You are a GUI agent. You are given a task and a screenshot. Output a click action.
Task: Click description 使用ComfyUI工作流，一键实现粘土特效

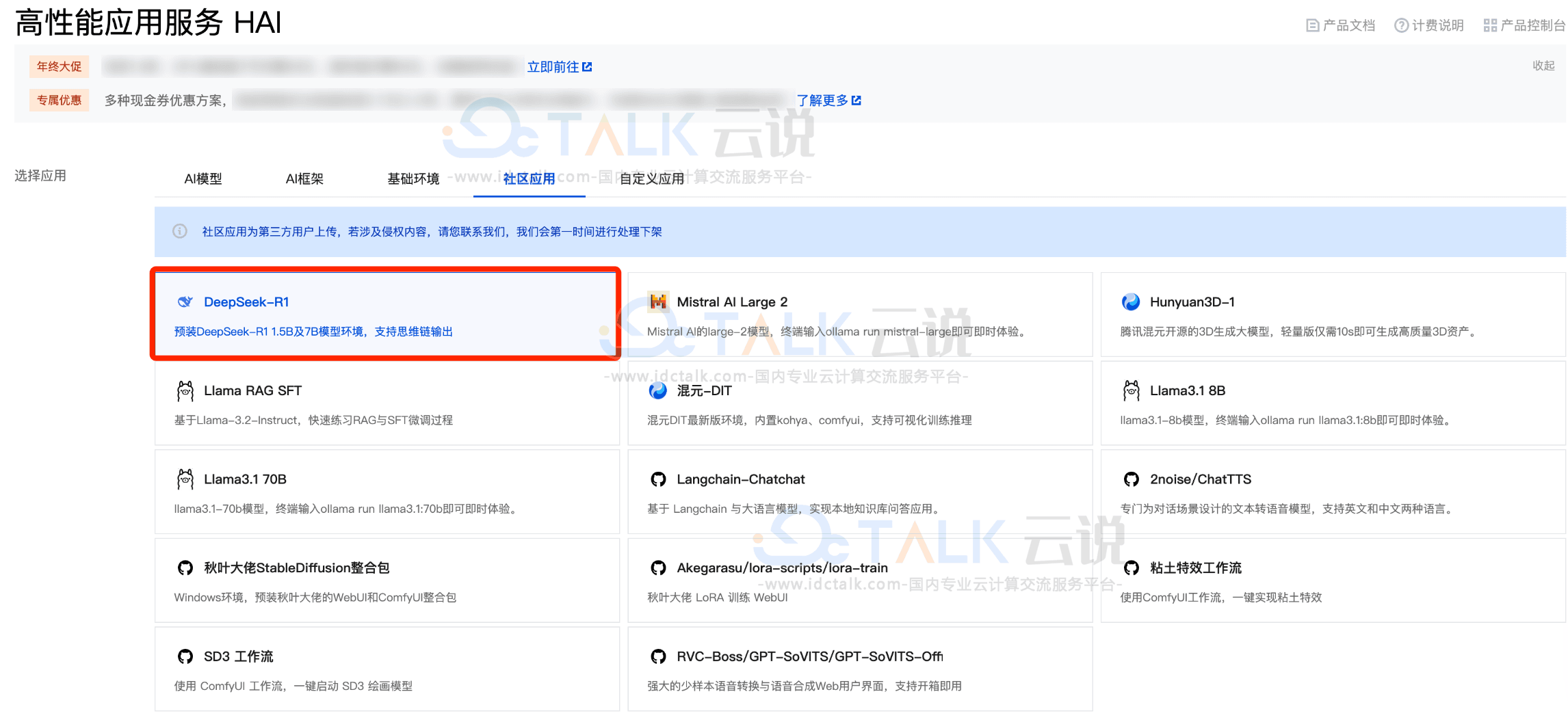point(1221,598)
